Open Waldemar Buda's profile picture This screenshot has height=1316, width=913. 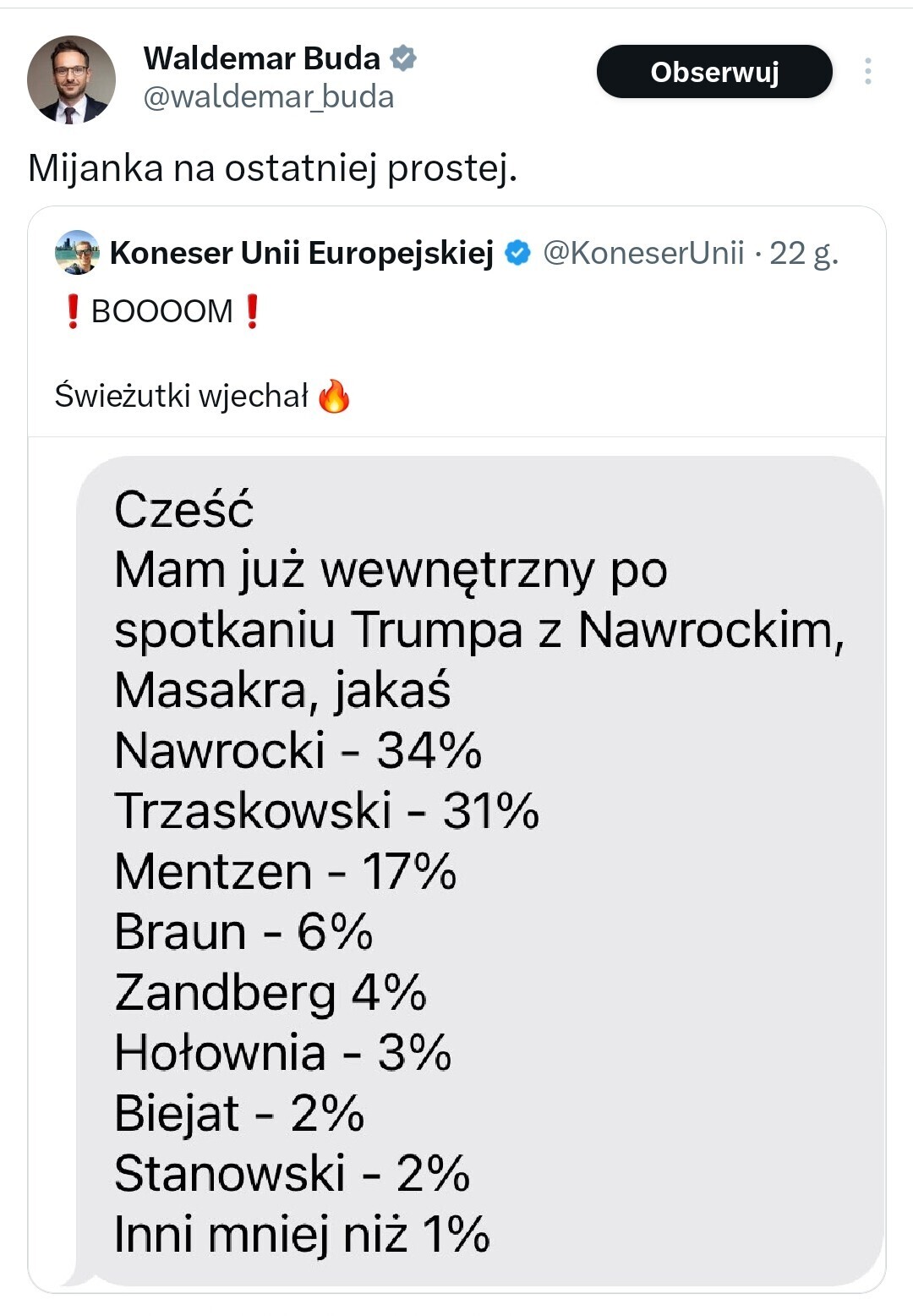pyautogui.click(x=71, y=80)
